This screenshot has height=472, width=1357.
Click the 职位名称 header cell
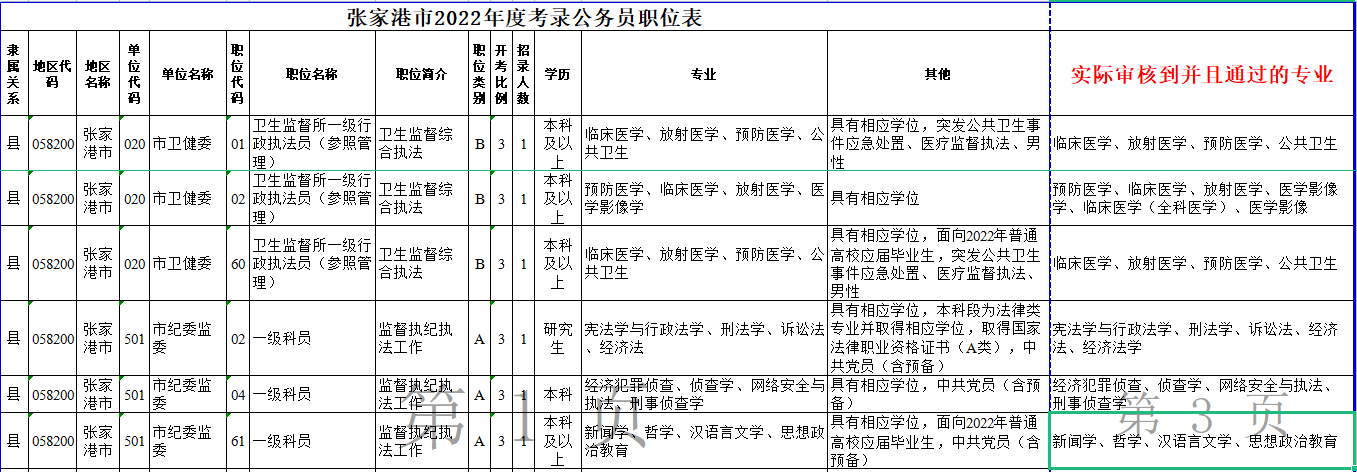pyautogui.click(x=310, y=74)
